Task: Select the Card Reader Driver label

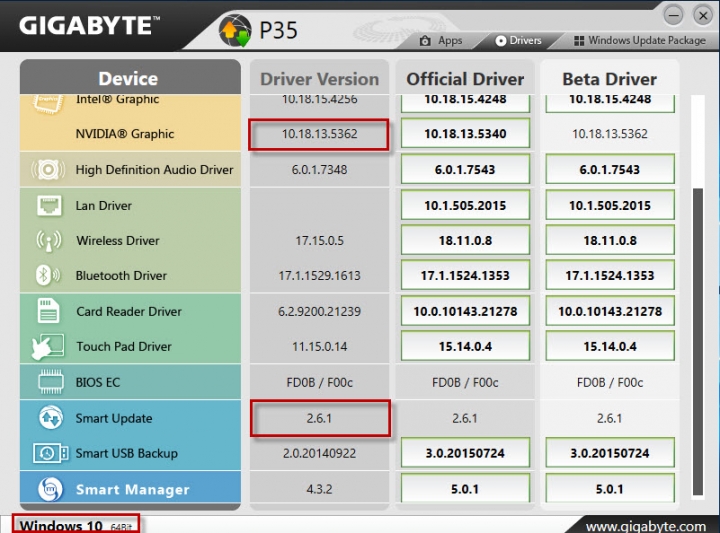Action: [x=129, y=311]
